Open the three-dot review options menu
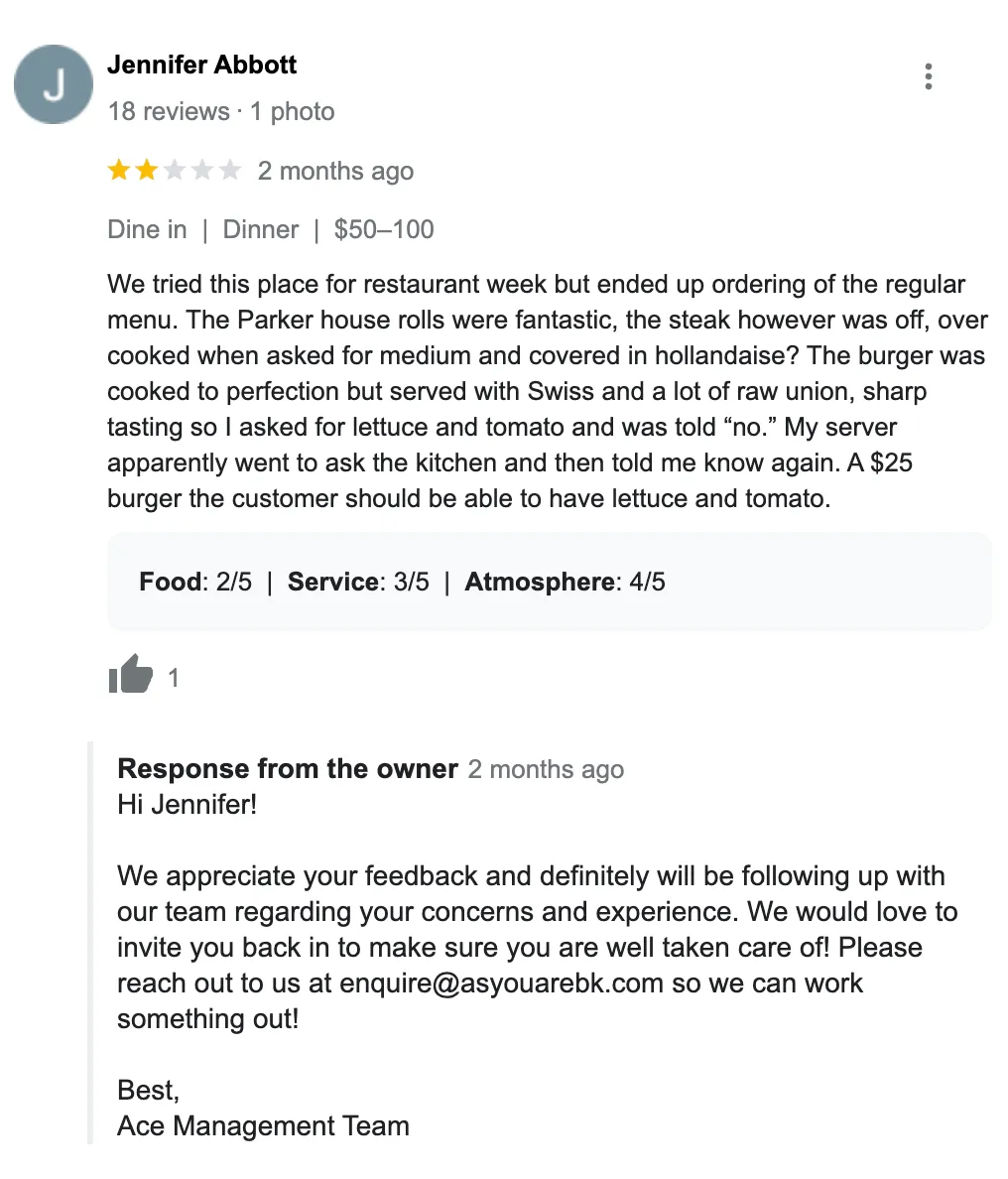The width and height of the screenshot is (1008, 1179). point(928,76)
